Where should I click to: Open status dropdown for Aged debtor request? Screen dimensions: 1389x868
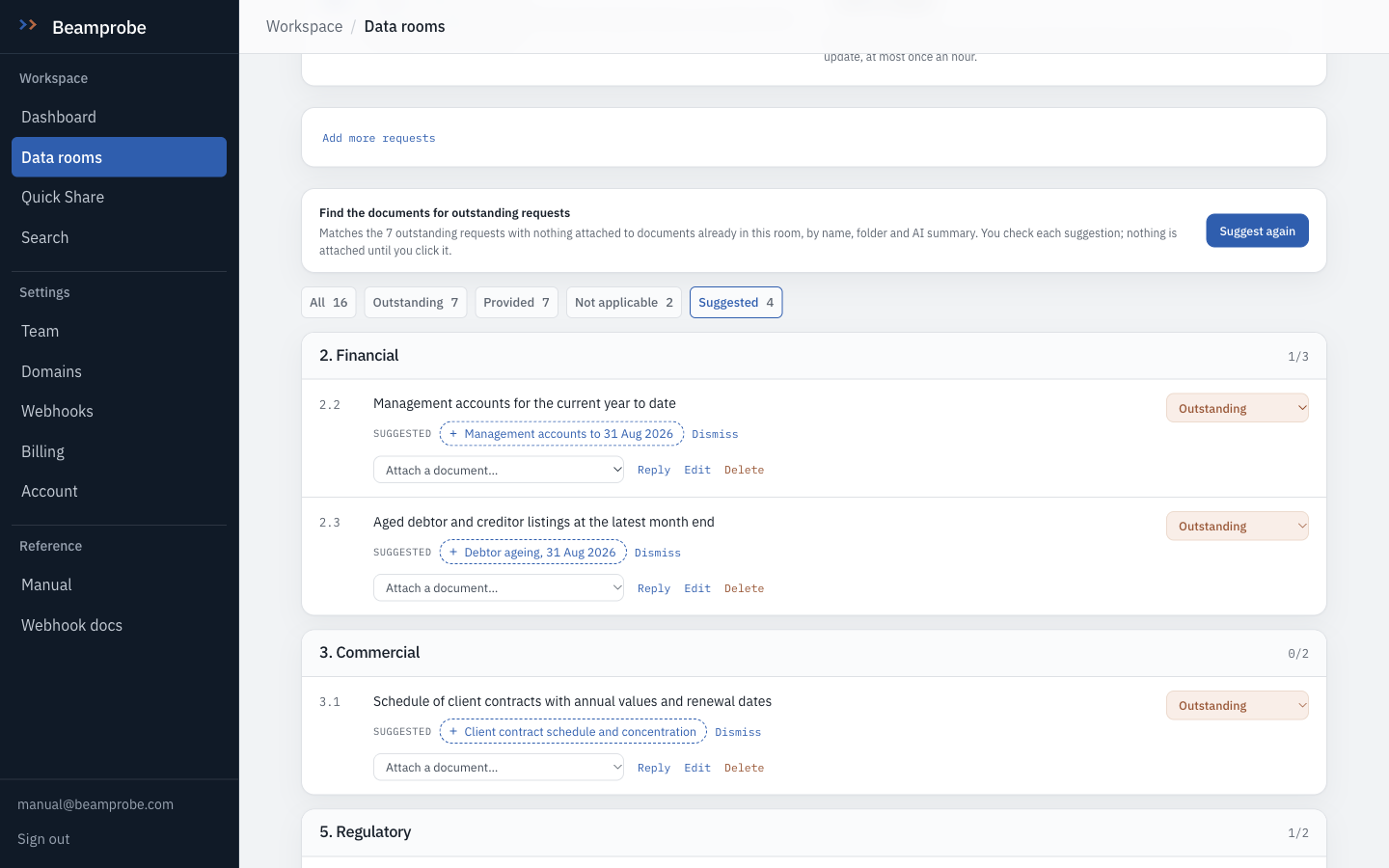point(1238,526)
